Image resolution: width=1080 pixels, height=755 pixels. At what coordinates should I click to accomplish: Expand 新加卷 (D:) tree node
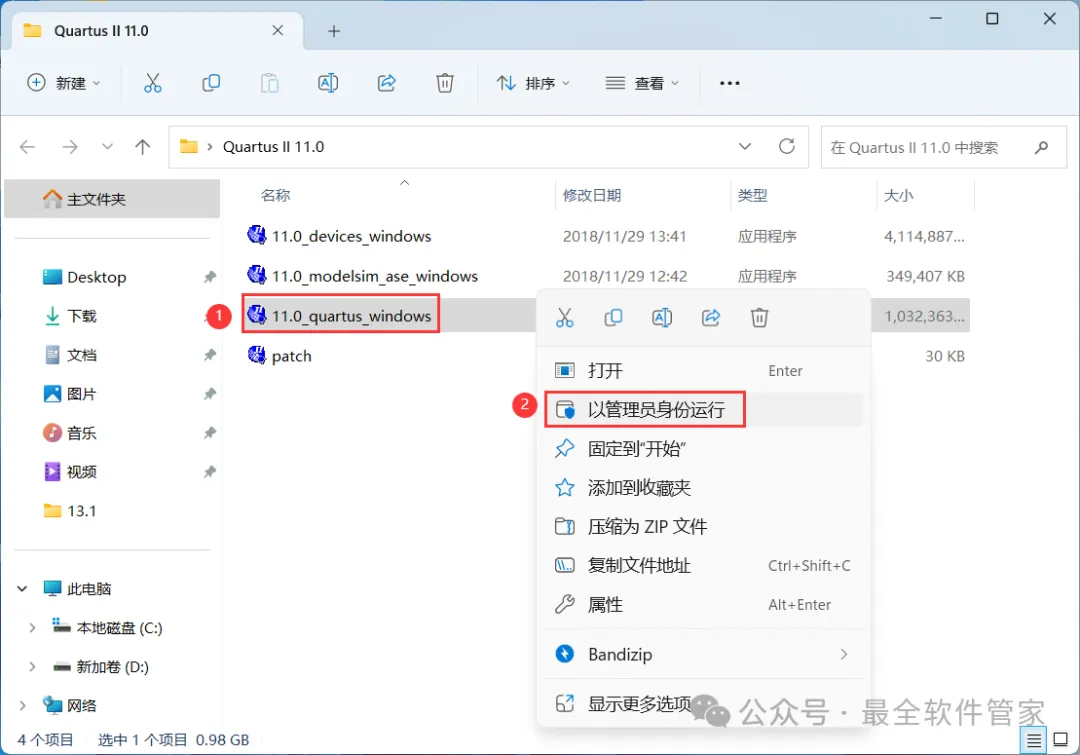pyautogui.click(x=32, y=667)
